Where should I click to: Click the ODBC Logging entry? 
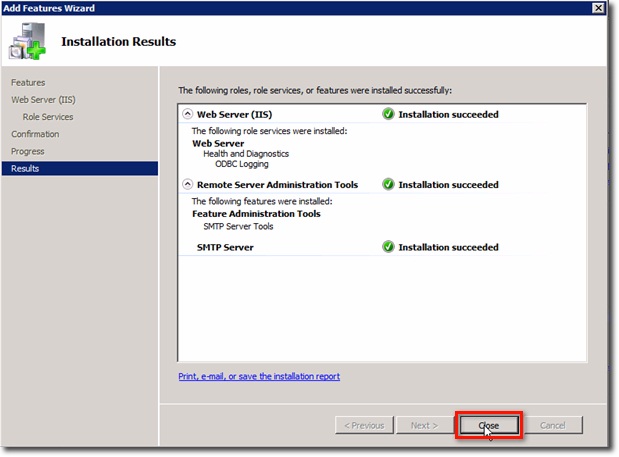point(242,164)
